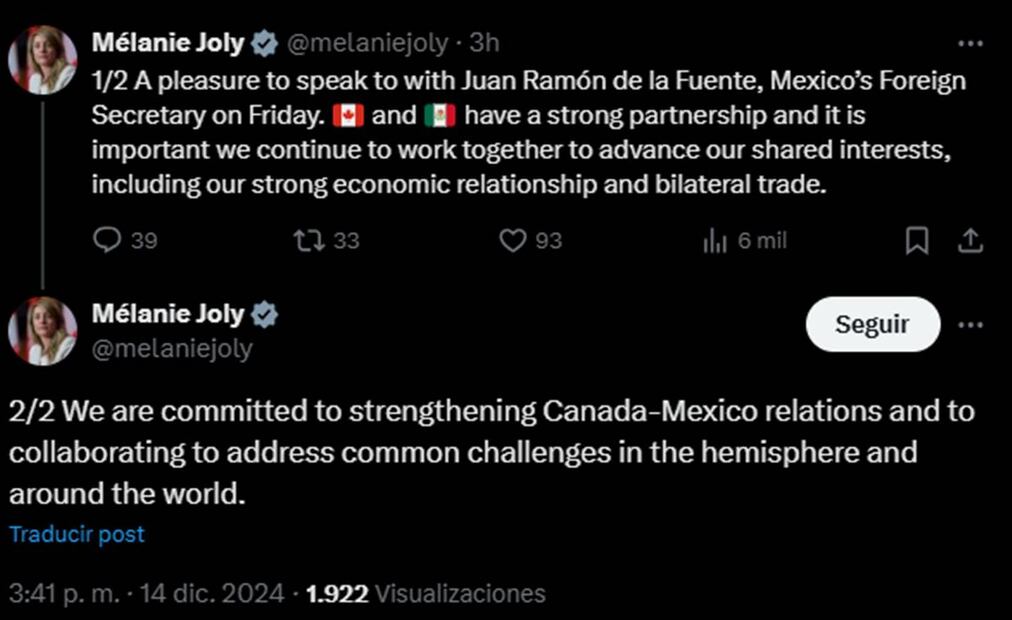
Task: Click Mélanie Joly's name on the first tweet
Action: 168,42
